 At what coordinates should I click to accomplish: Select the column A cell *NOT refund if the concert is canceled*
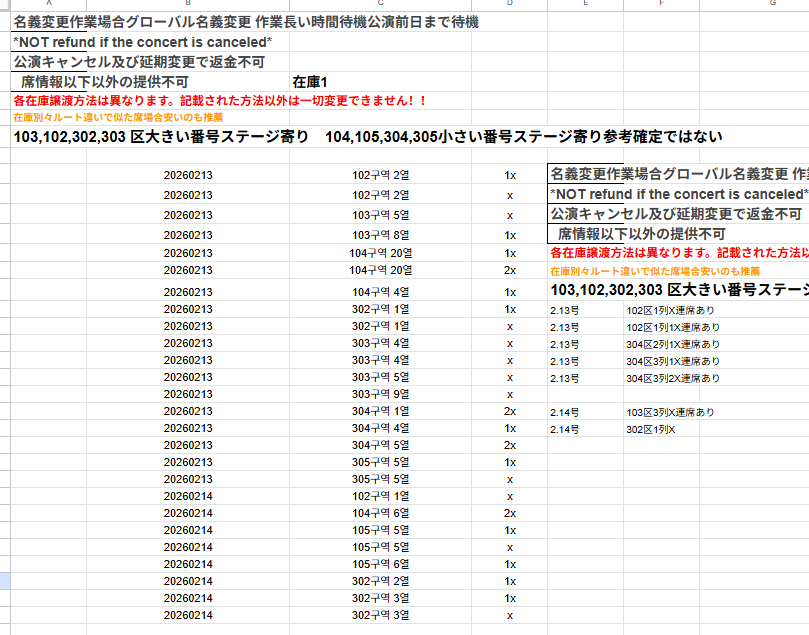[142, 42]
